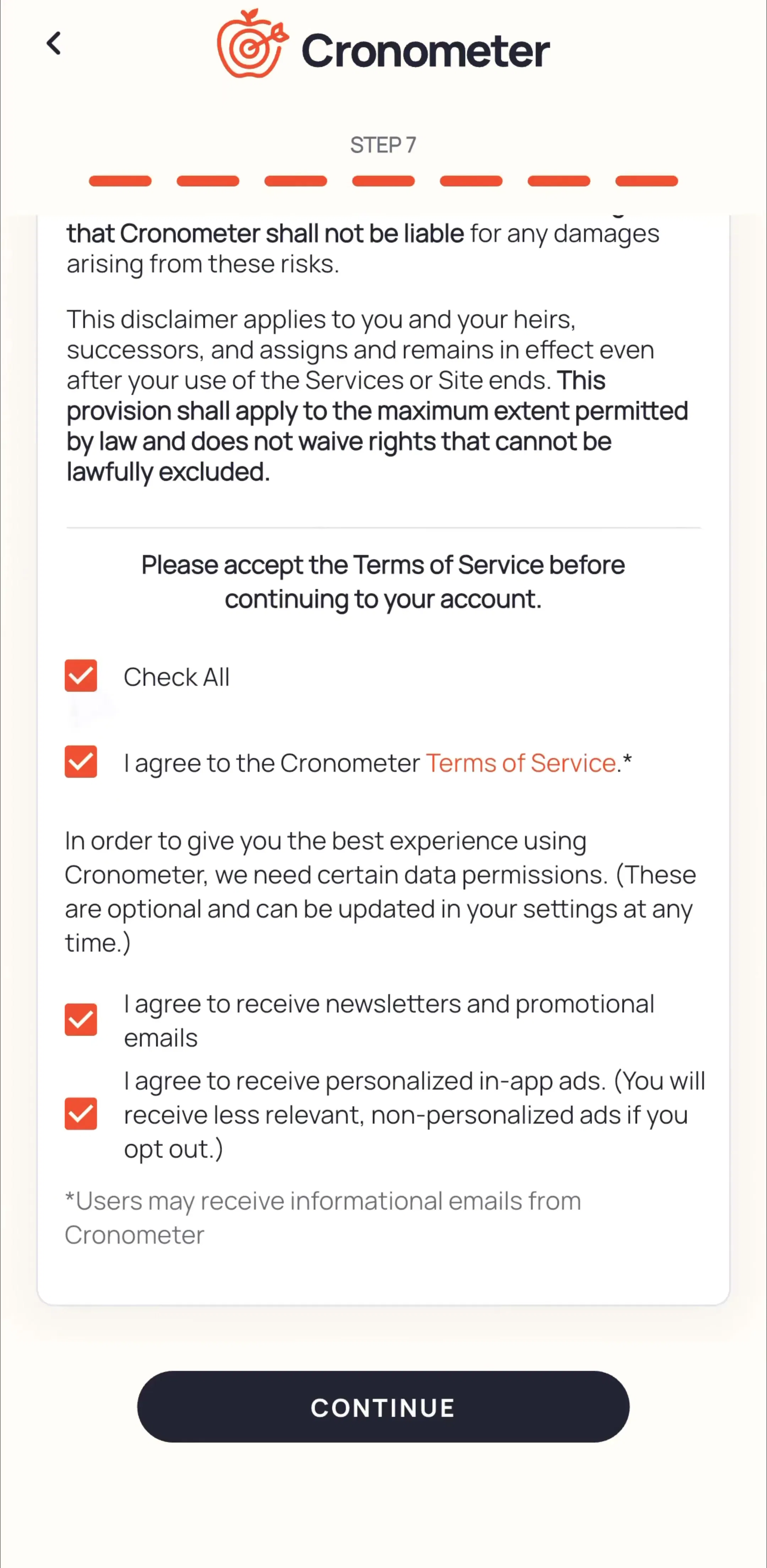Select the first step progress bar segment

click(x=120, y=181)
